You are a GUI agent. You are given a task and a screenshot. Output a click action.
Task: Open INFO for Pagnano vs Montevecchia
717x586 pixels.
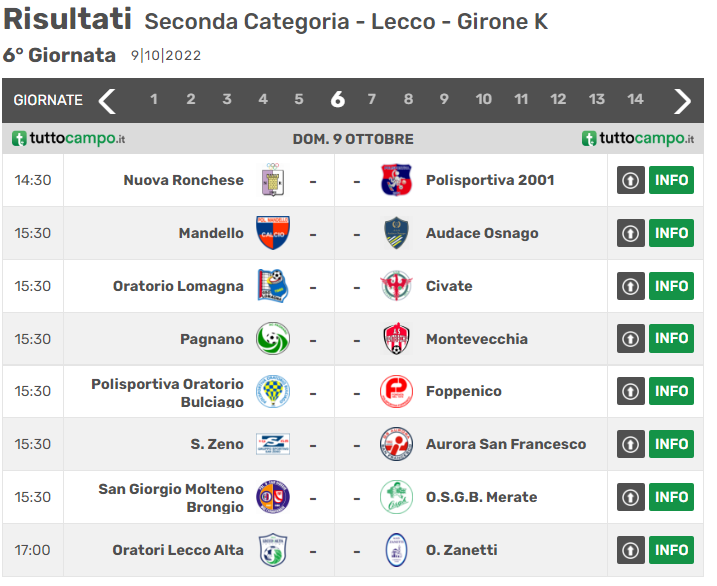pos(671,339)
